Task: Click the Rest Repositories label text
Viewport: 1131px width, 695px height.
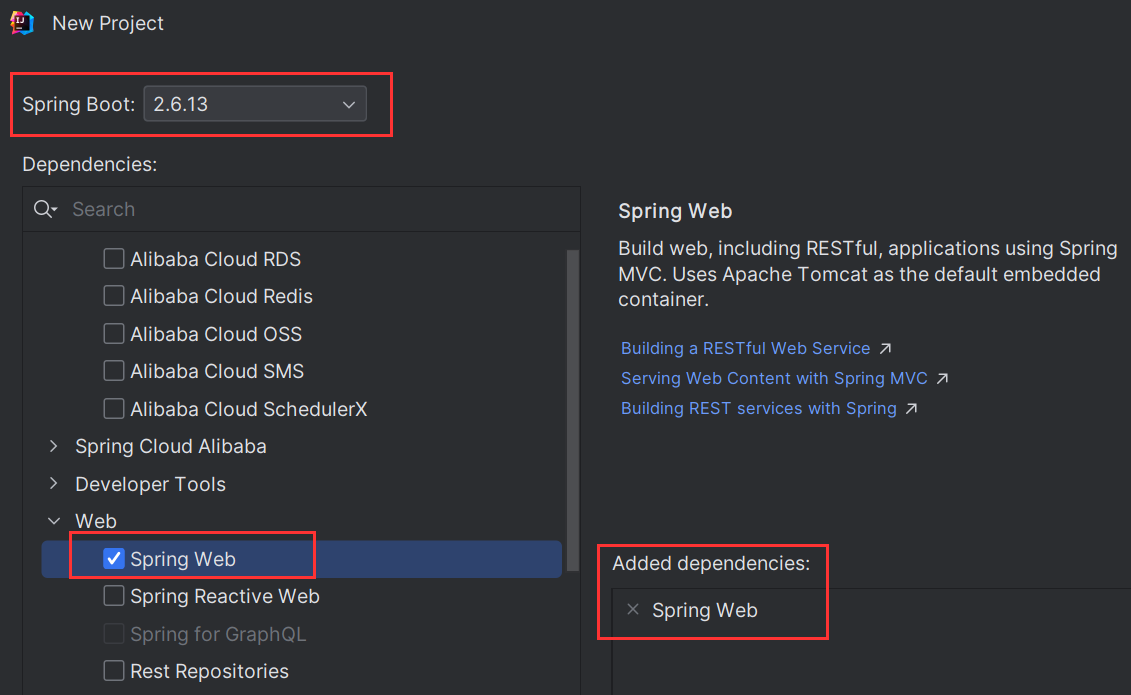Action: [209, 671]
